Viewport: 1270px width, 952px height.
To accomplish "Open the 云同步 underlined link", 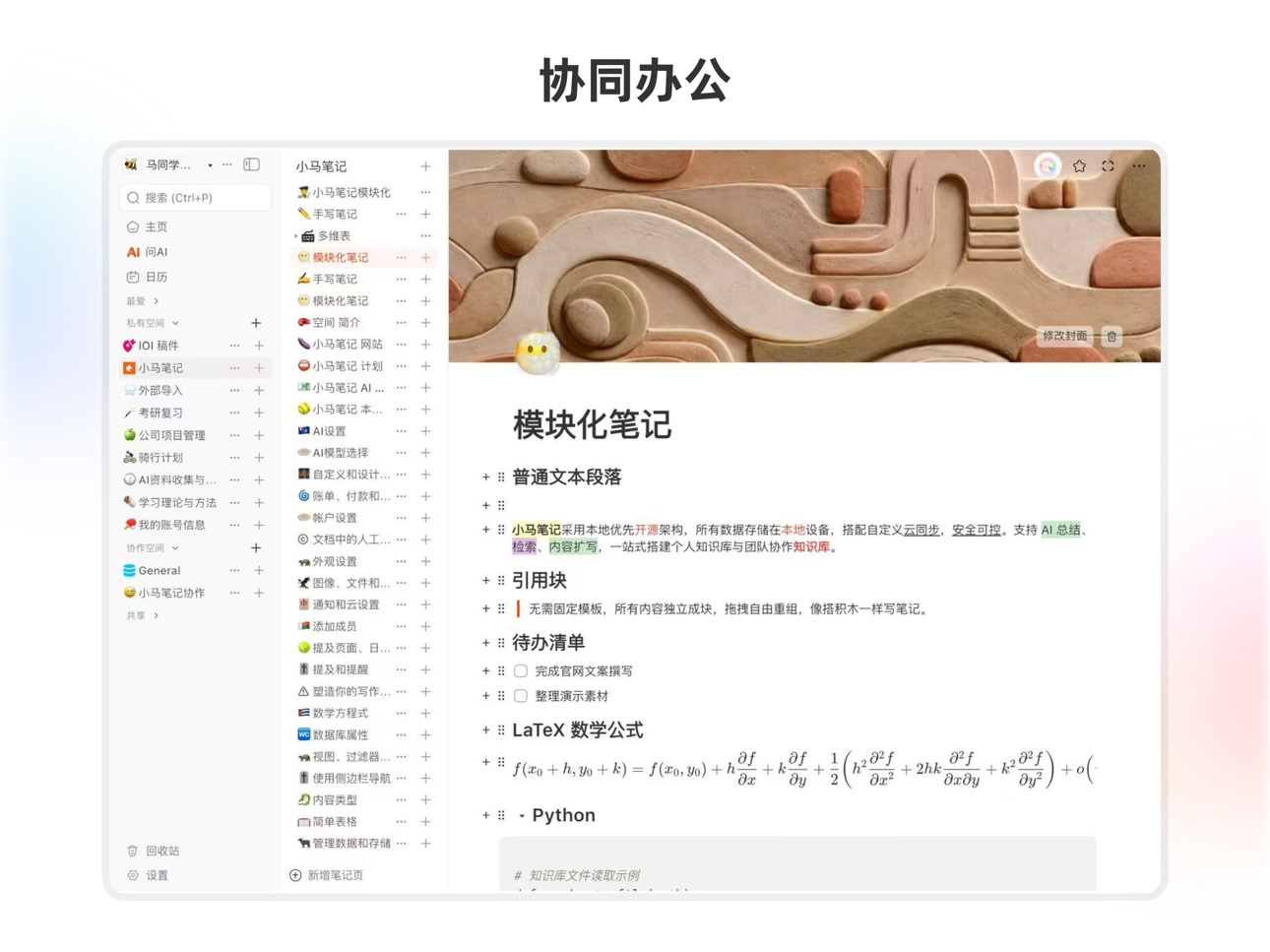I will 921,531.
